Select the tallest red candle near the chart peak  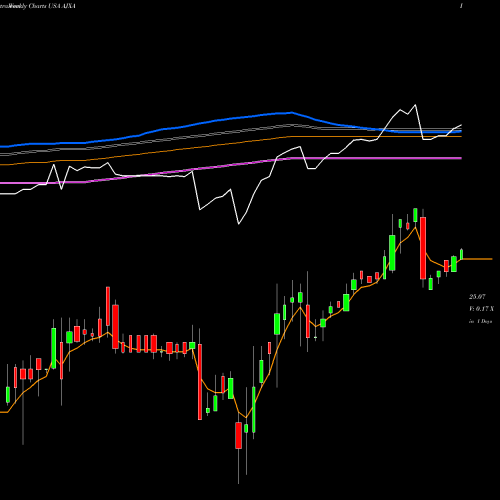point(423,248)
